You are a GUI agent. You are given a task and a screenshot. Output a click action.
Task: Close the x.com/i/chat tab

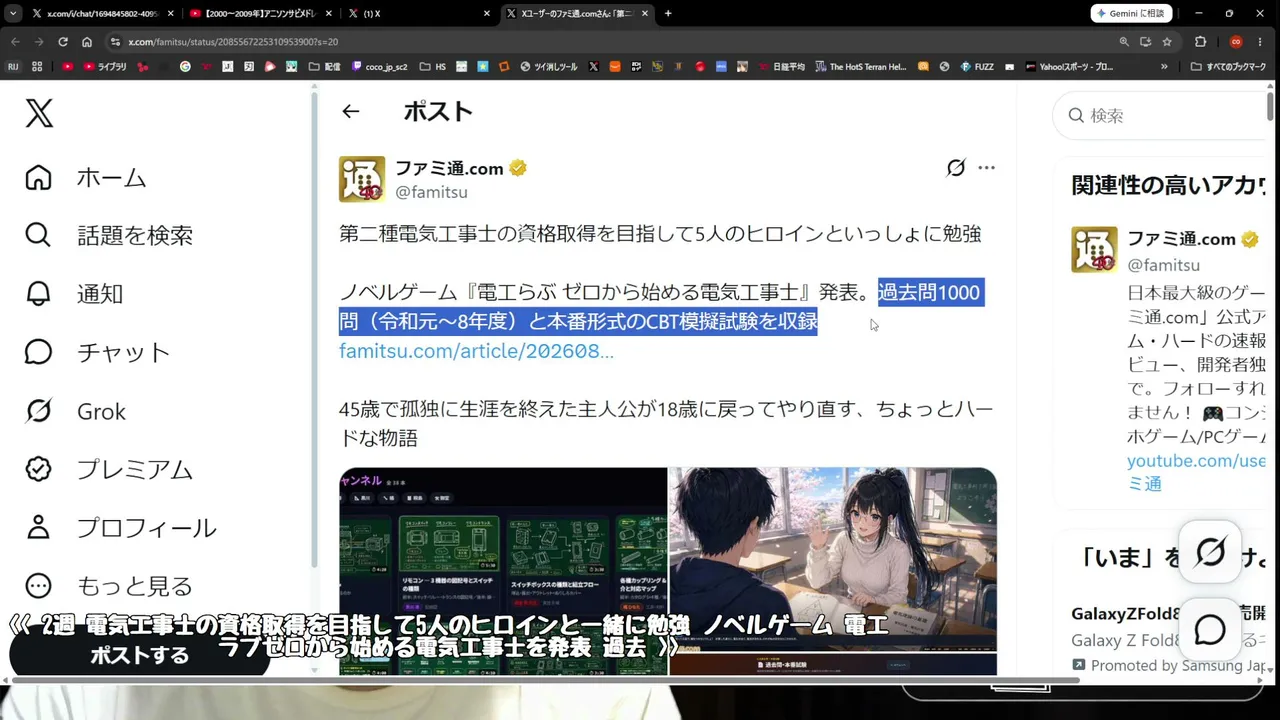(x=170, y=13)
